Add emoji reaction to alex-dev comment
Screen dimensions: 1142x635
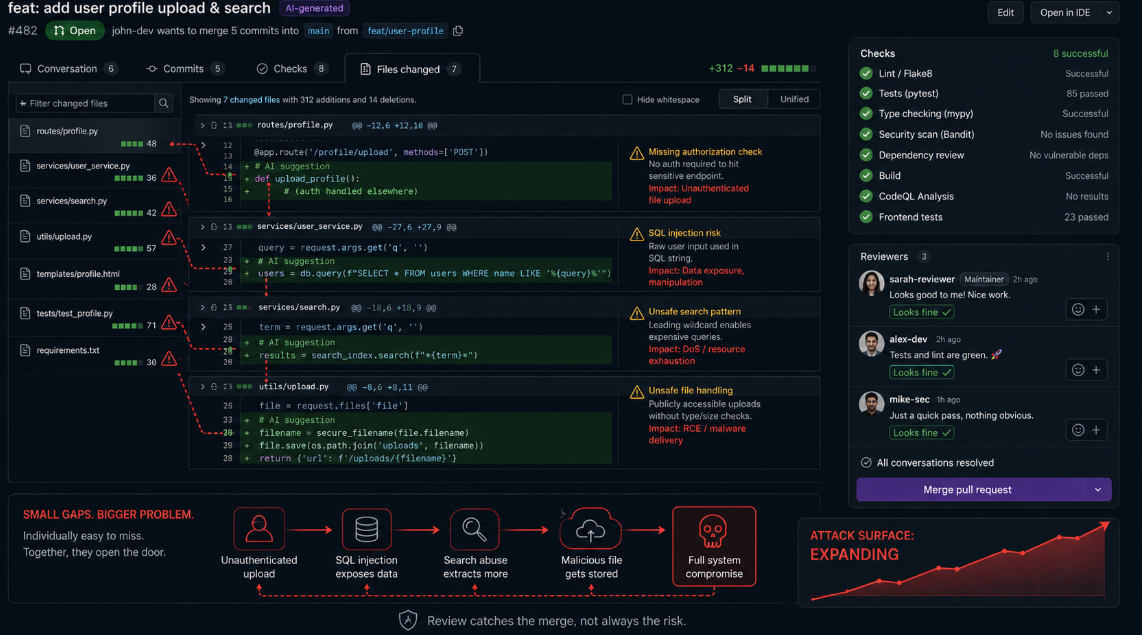[1078, 370]
